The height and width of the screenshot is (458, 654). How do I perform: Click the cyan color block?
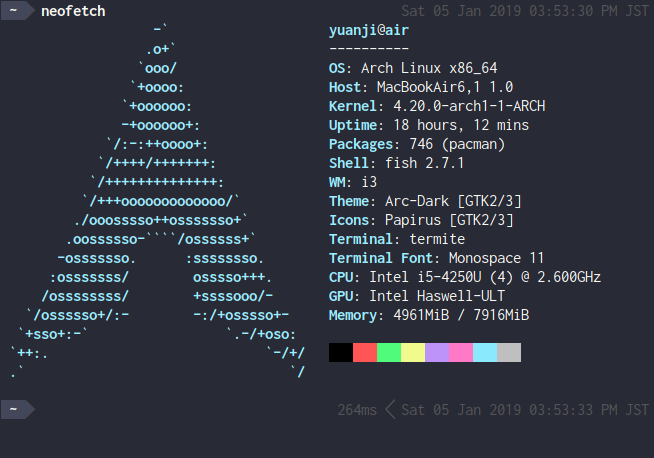485,352
